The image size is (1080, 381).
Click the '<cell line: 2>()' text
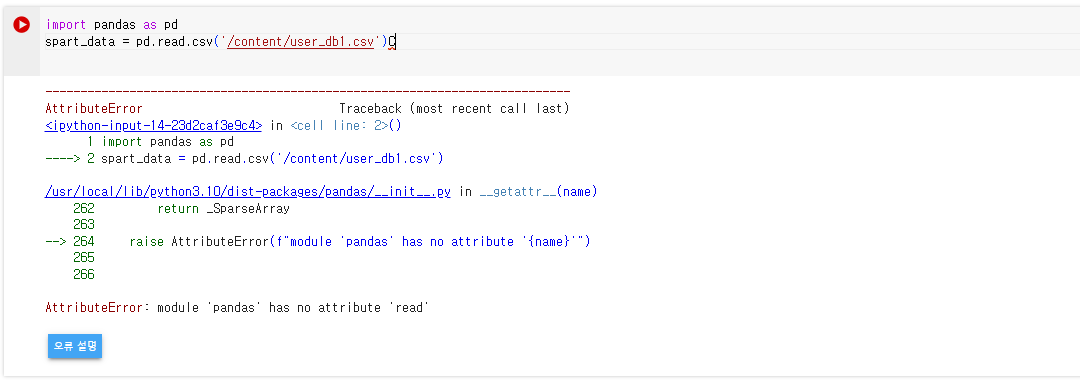point(346,125)
